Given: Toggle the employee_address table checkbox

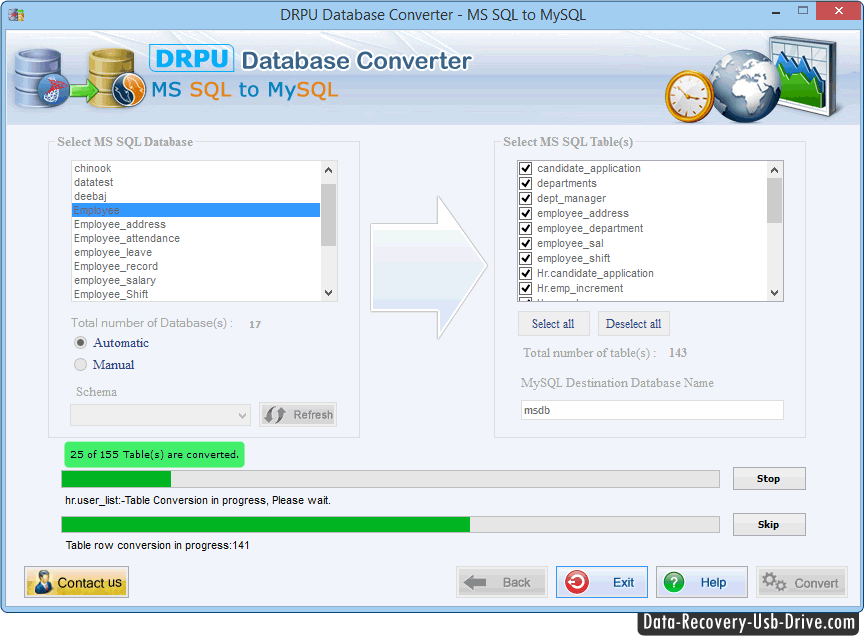Looking at the screenshot, I should pos(526,213).
